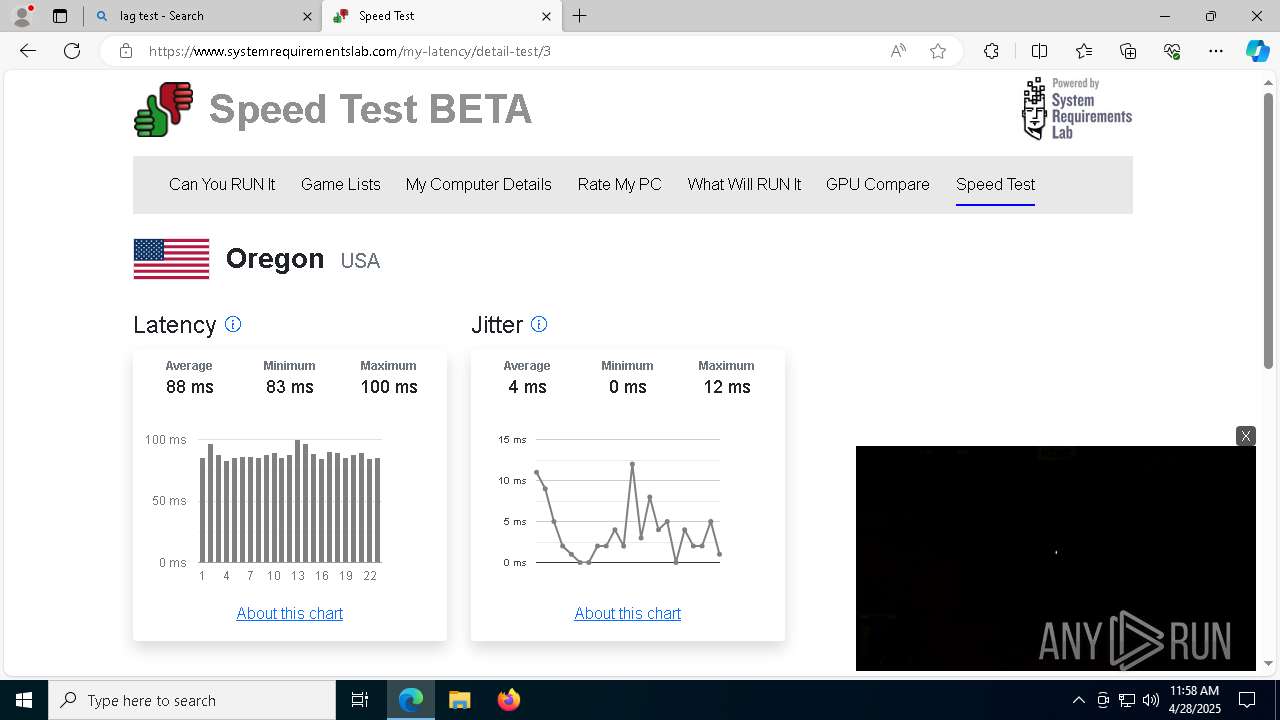1280x720 pixels.
Task: Close the video overlay with X
Action: 1245,436
